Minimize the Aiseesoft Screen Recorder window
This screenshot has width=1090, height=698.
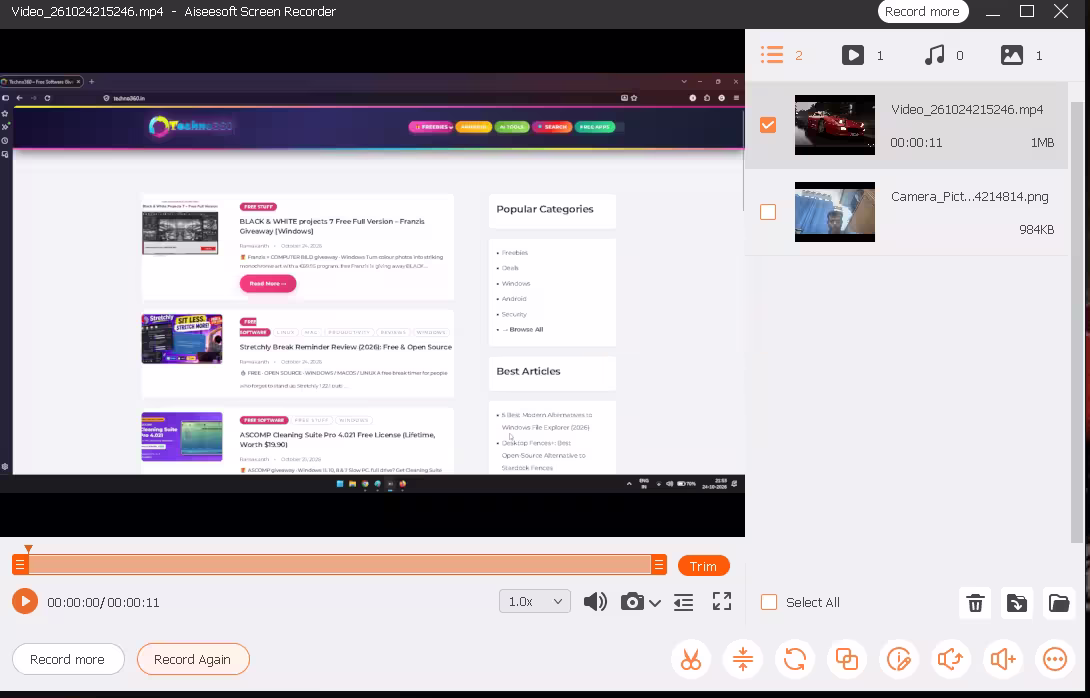click(993, 12)
